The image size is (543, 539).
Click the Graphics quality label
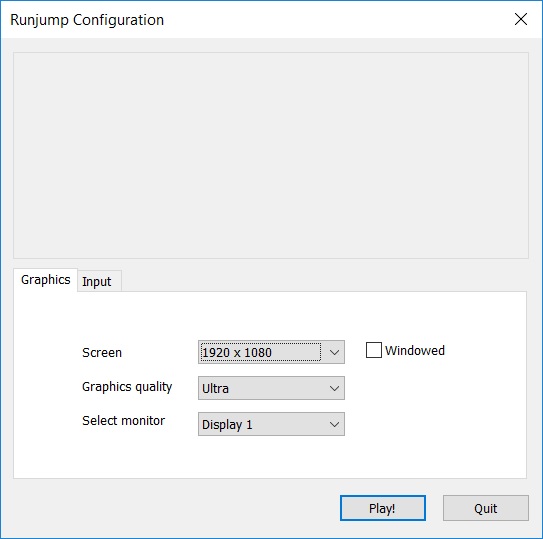click(127, 387)
